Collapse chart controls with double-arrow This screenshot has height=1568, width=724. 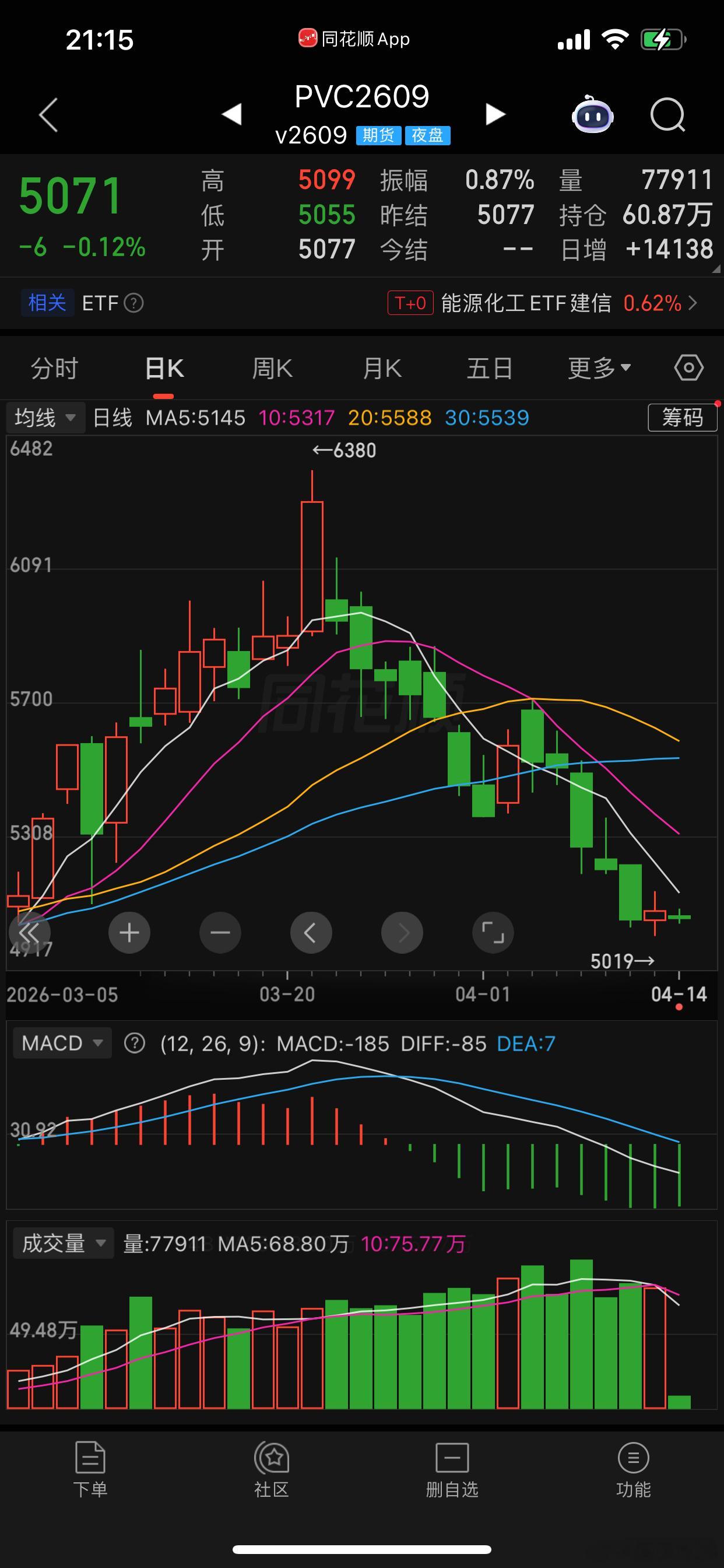click(29, 933)
